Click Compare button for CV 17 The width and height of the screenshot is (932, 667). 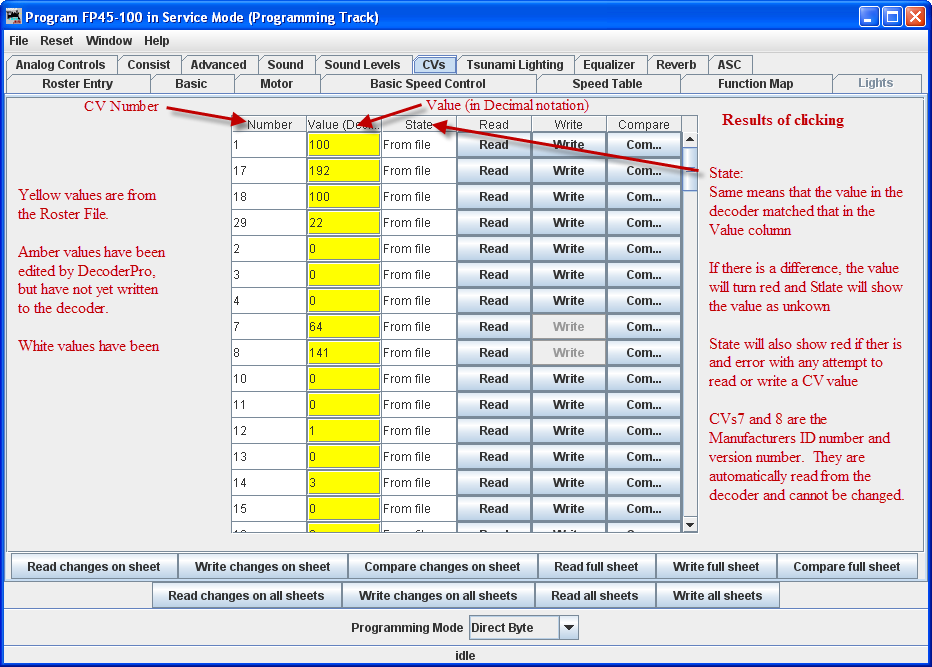(643, 171)
